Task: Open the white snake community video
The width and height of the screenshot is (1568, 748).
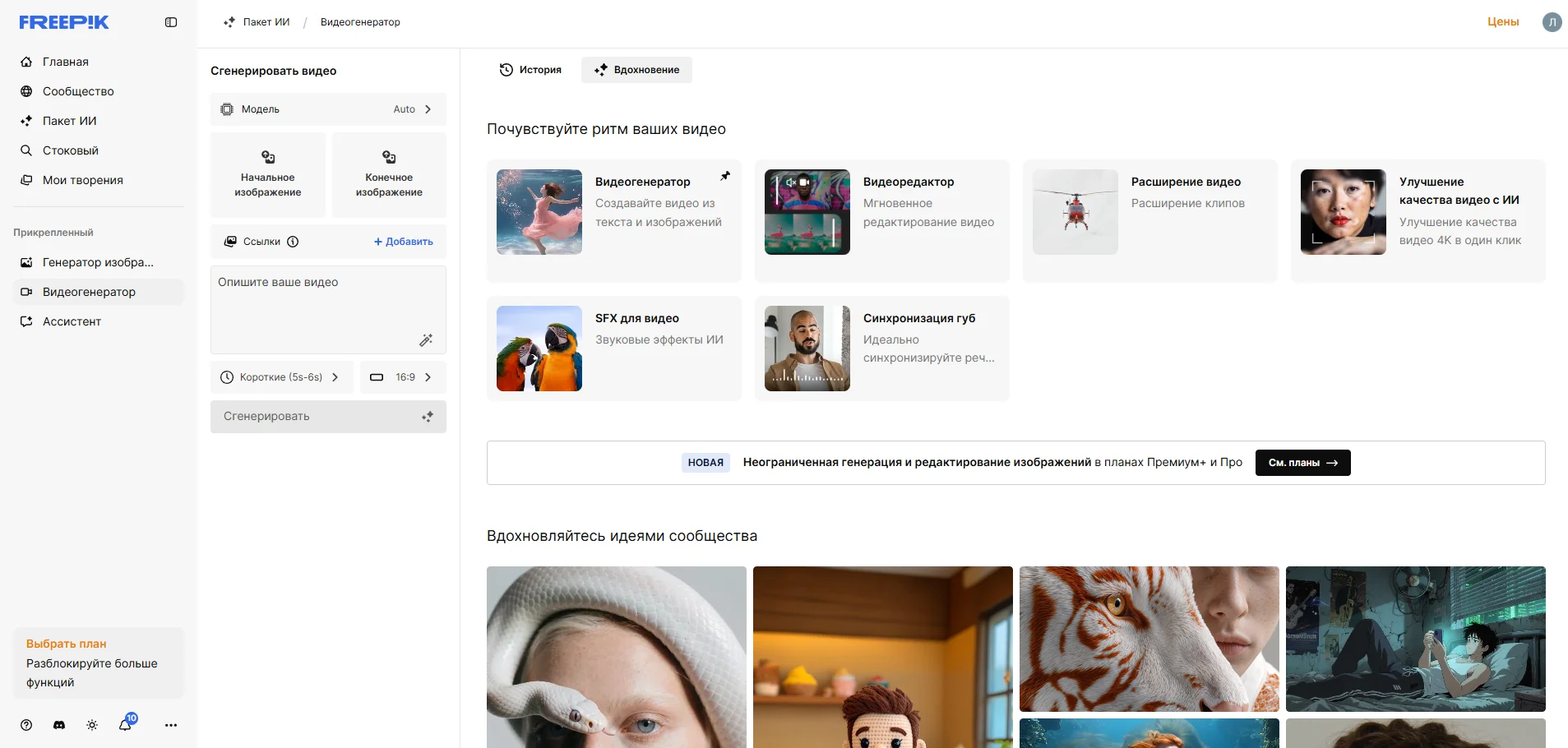Action: (617, 658)
